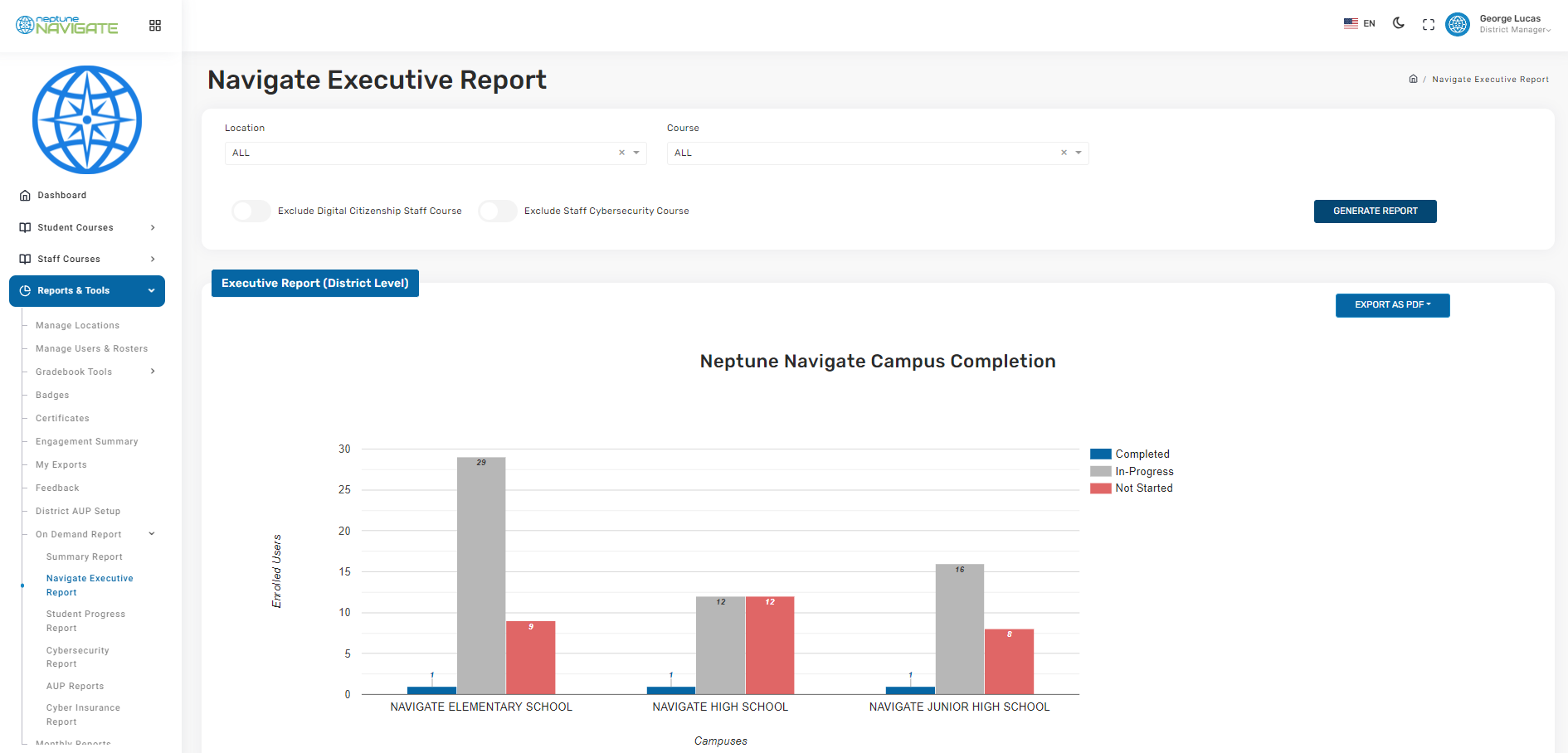Click NAVIGATE HIGH SCHOOL axis label

(720, 707)
